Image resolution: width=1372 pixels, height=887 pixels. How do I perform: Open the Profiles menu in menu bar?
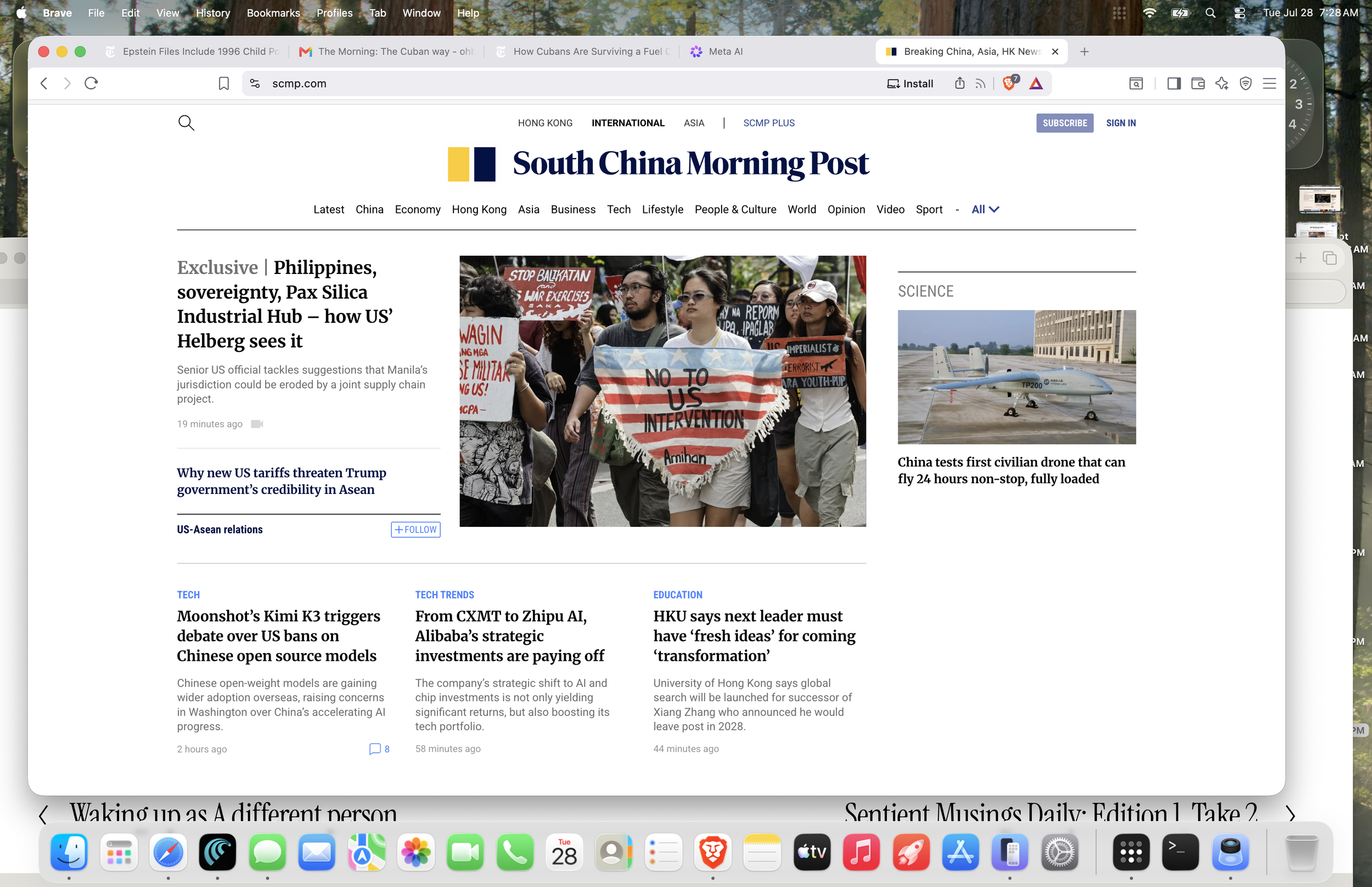click(x=335, y=13)
